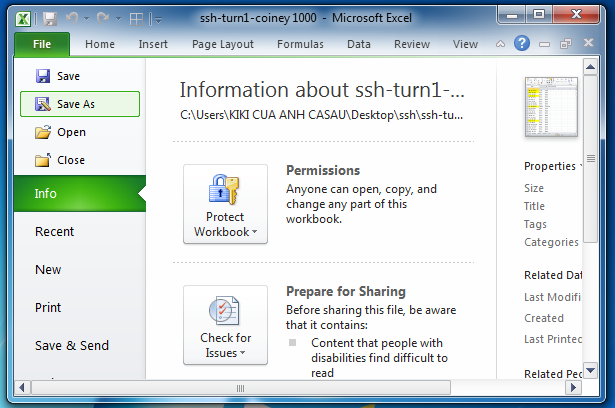The height and width of the screenshot is (408, 615).
Task: Open the Review ribbon tab
Action: click(x=412, y=44)
